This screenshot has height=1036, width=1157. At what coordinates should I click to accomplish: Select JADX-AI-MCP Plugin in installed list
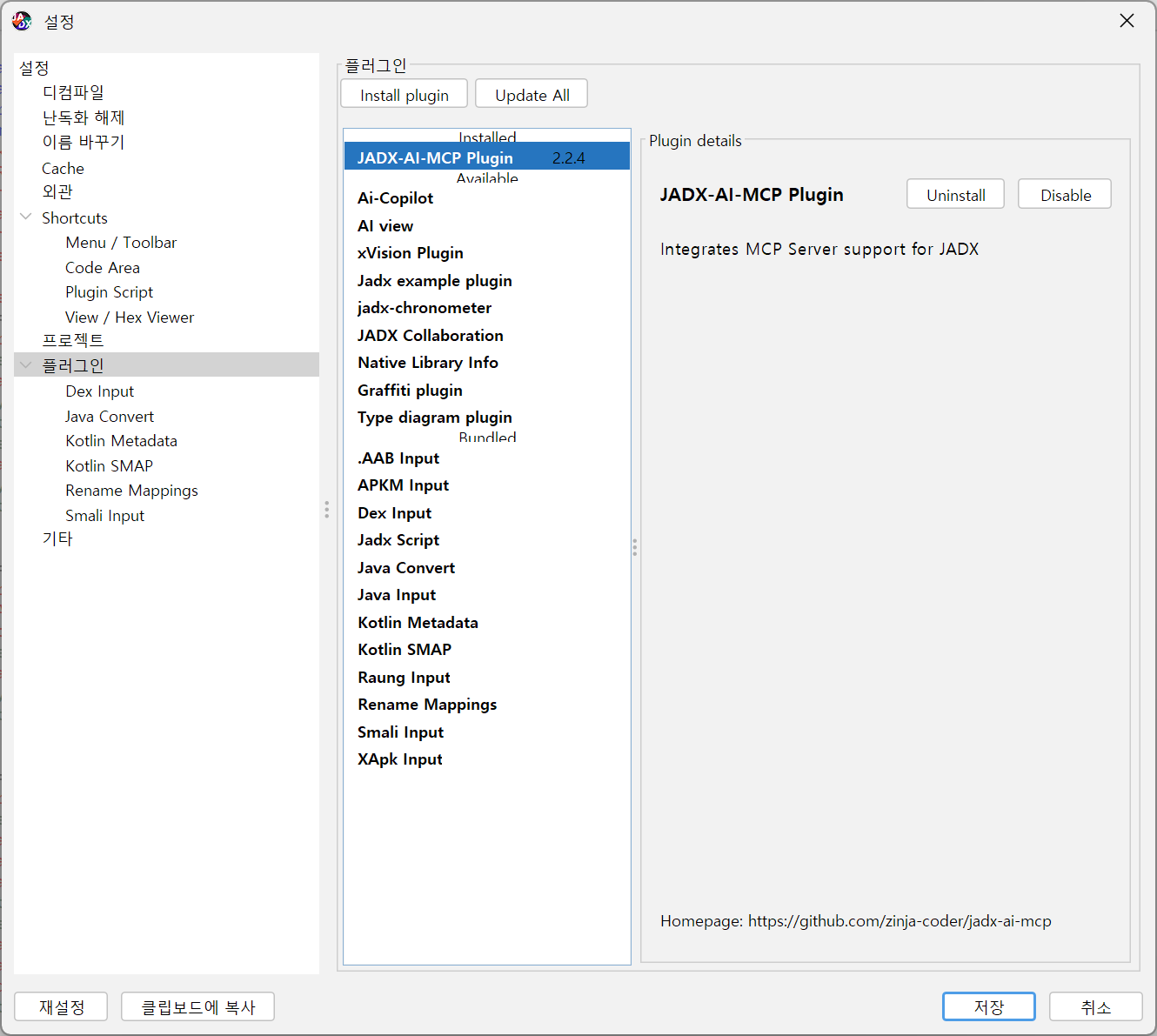pos(486,157)
